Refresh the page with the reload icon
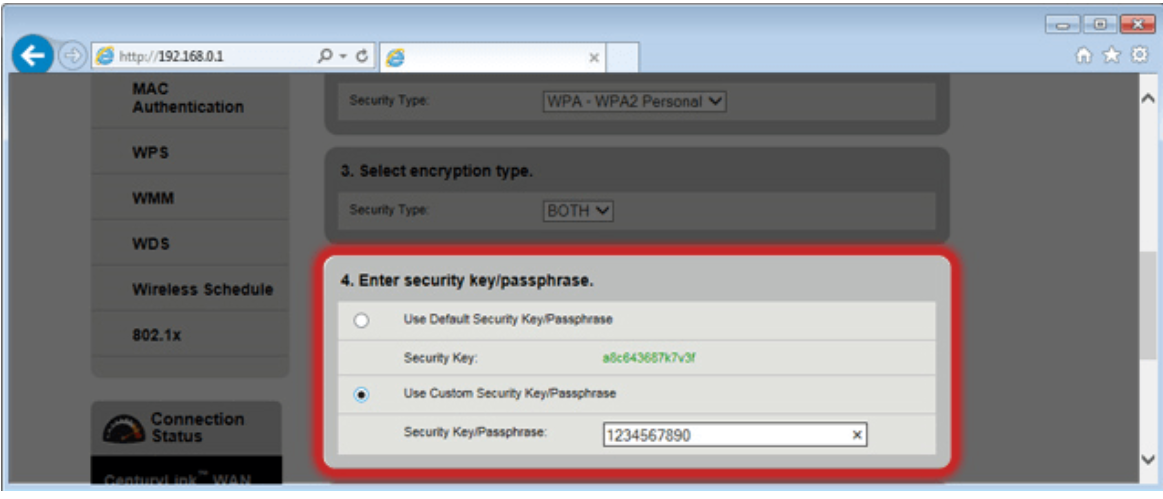Screen dimensions: 1163x499 tap(362, 56)
